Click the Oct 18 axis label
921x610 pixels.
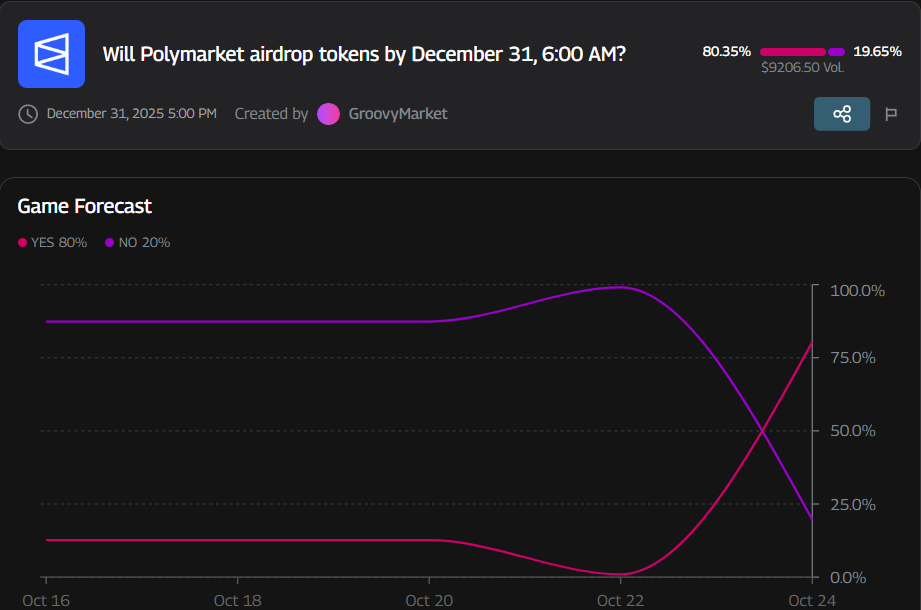coord(237,601)
